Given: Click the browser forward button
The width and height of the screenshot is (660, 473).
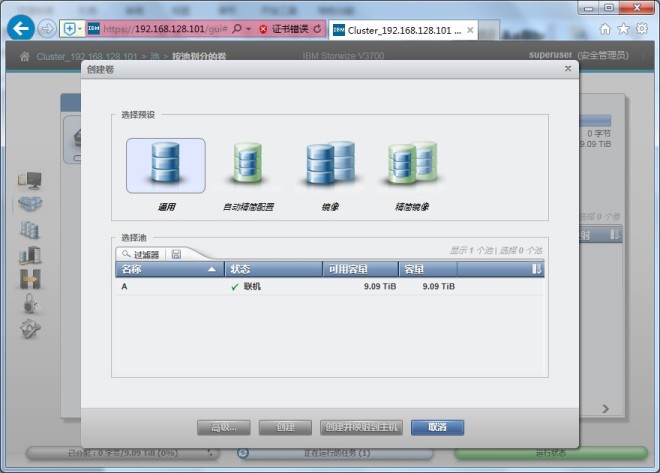Looking at the screenshot, I should (47, 29).
